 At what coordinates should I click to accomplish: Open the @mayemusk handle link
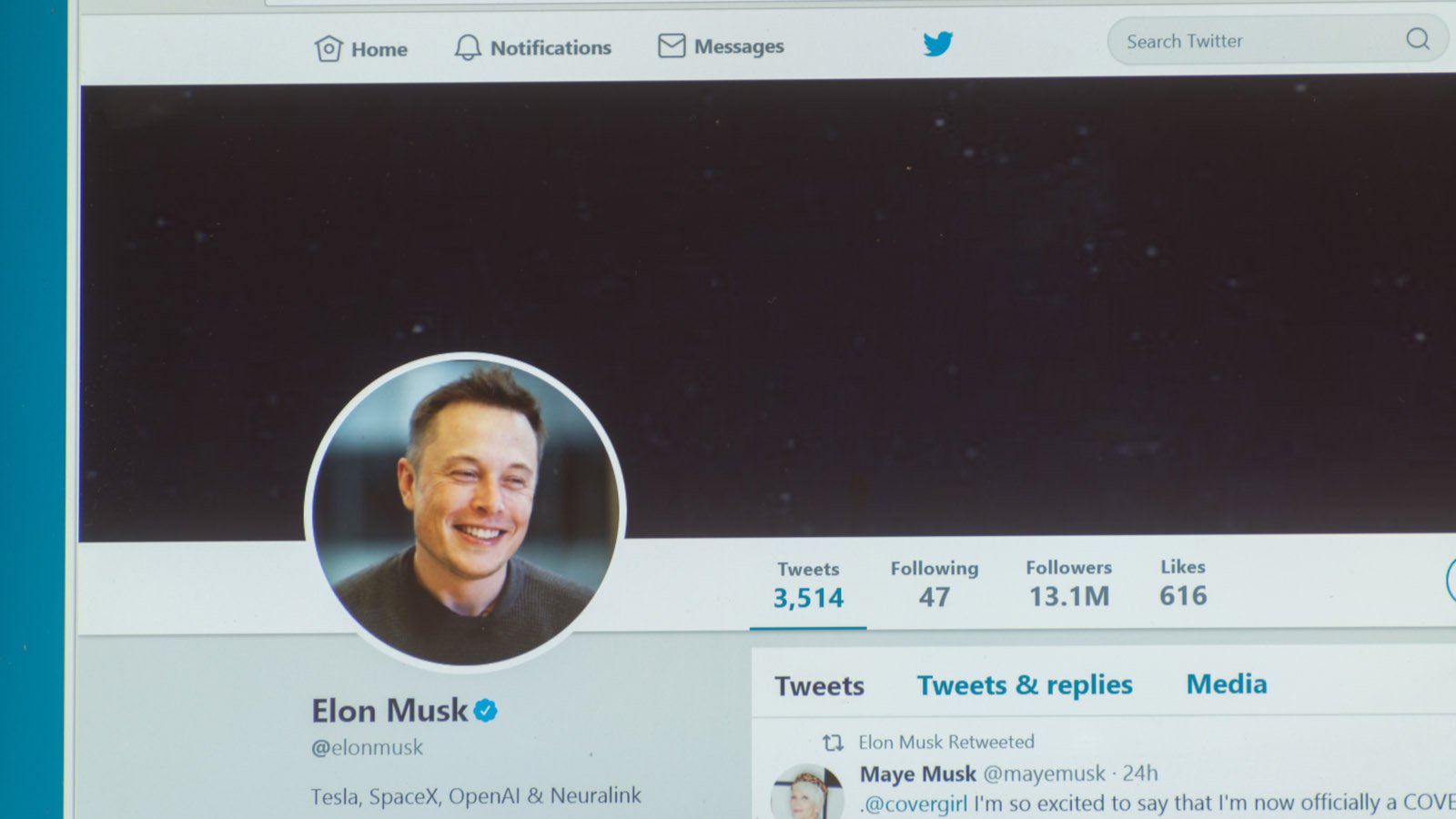click(1045, 773)
